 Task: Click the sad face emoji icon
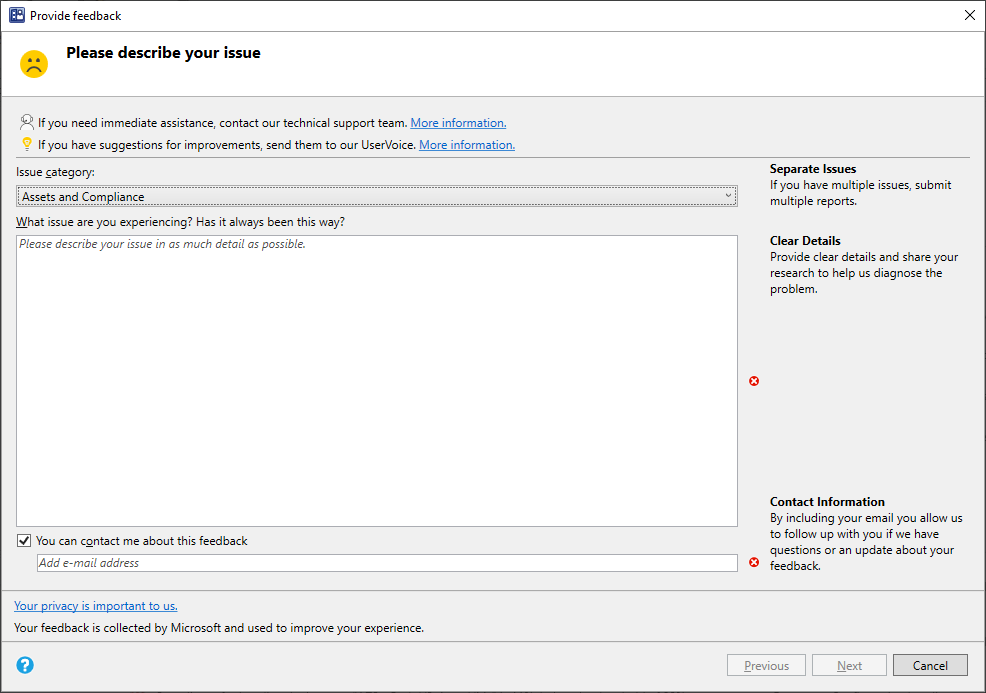[x=33, y=62]
